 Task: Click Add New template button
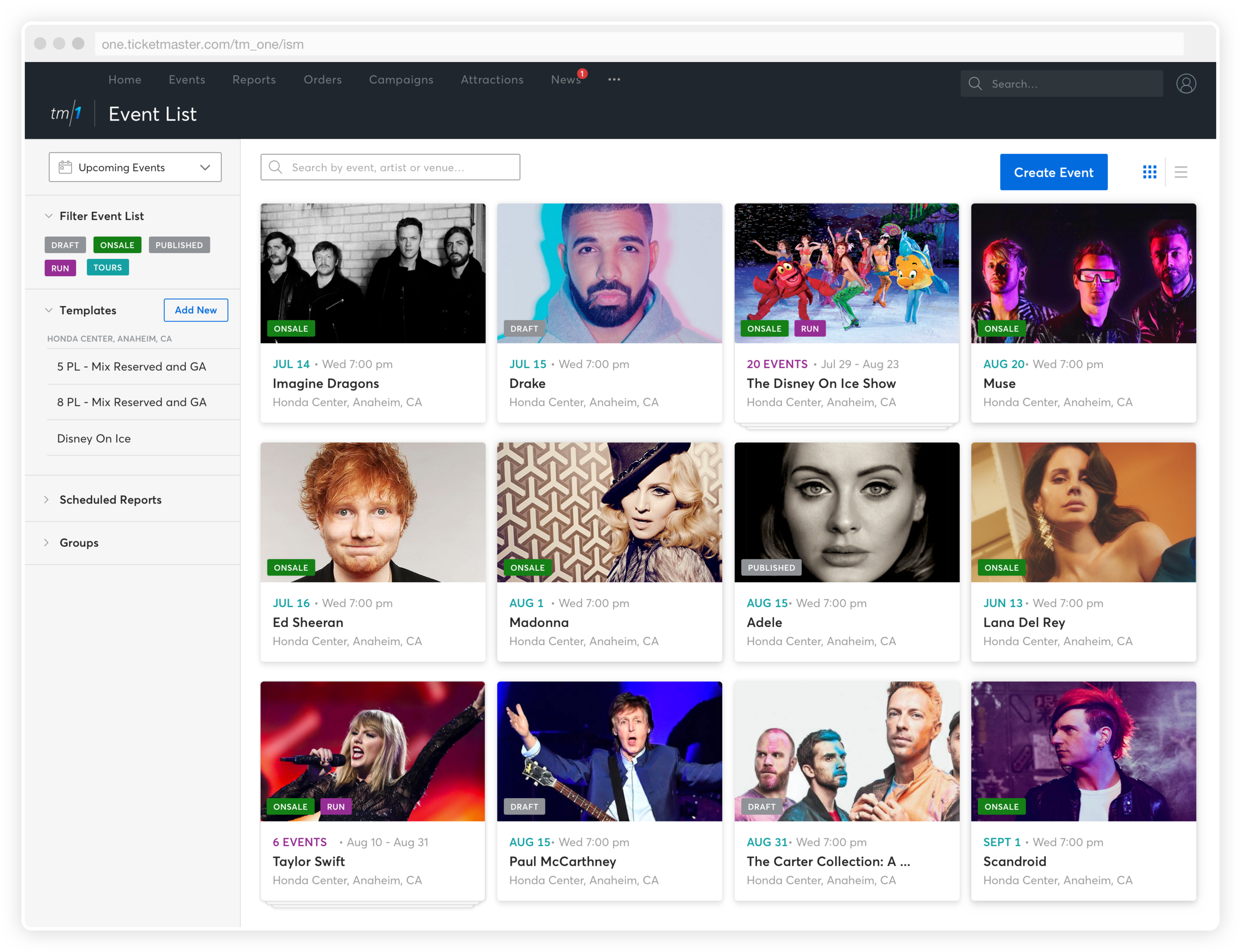[x=196, y=310]
